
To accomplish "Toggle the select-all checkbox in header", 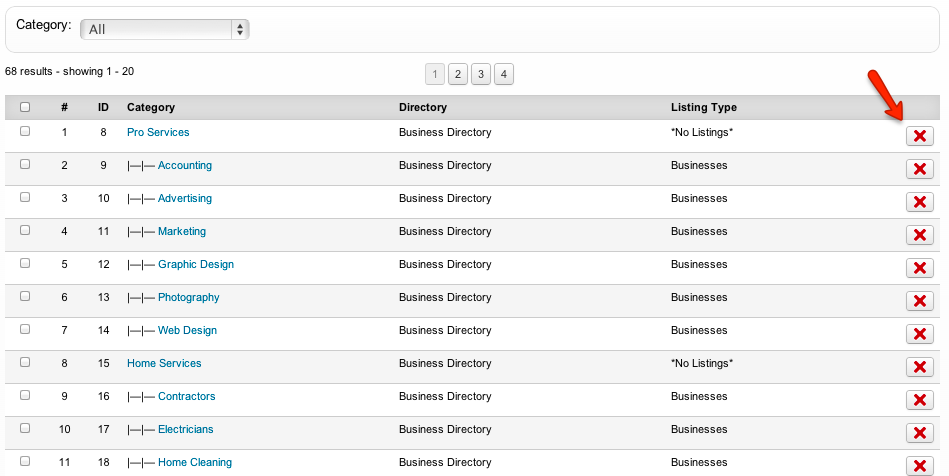I will (25, 107).
